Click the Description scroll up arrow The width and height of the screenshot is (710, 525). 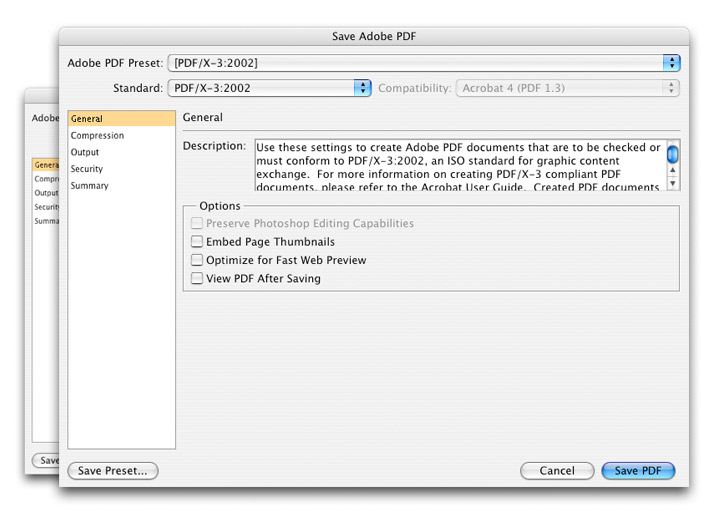(673, 170)
